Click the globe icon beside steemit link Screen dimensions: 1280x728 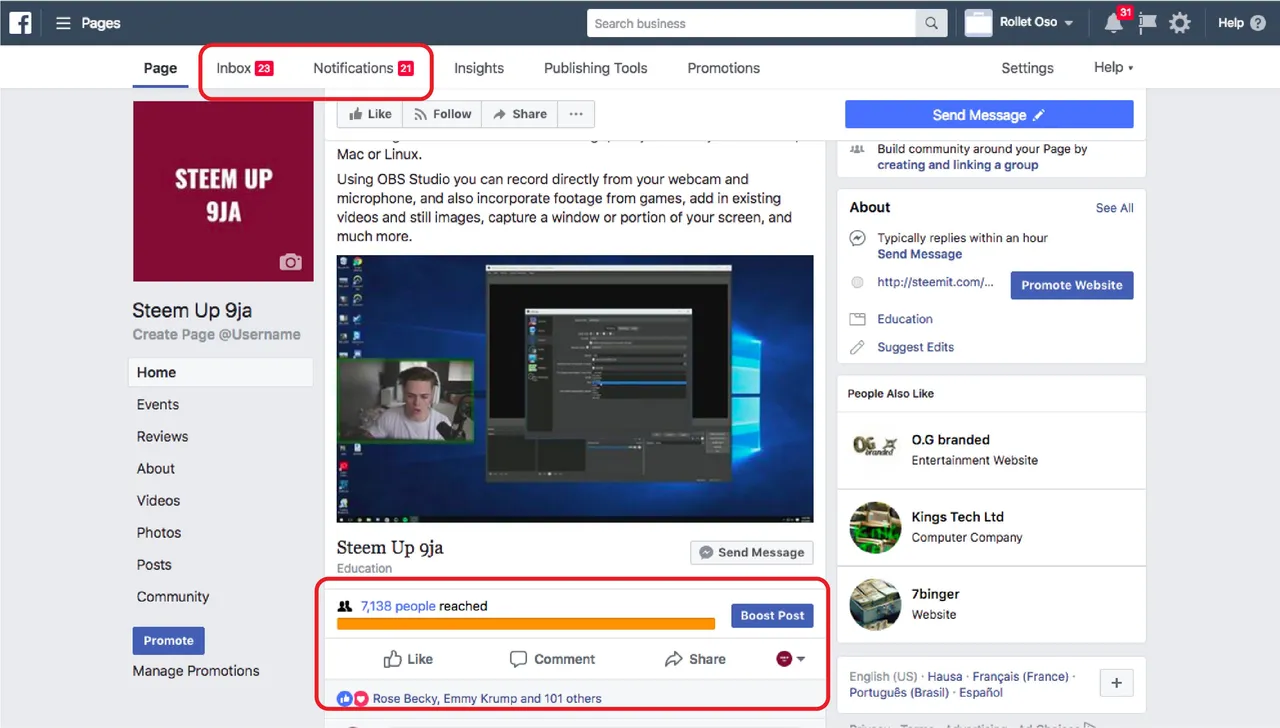(857, 282)
